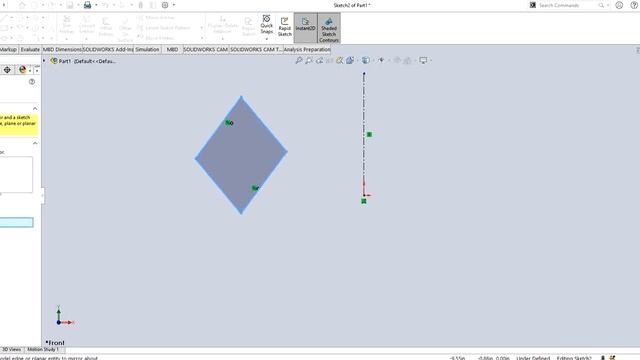Open the Quick Snaps tool
Image resolution: width=640 pixels, height=360 pixels.
point(267,24)
